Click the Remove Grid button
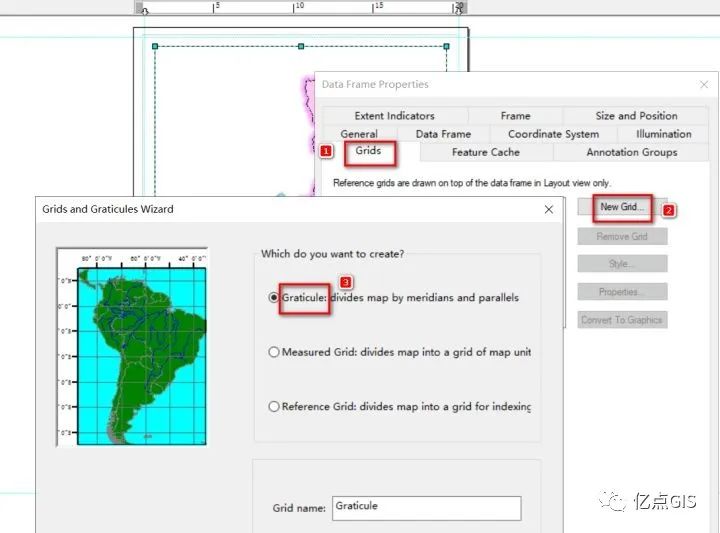This screenshot has height=533, width=720. (622, 236)
